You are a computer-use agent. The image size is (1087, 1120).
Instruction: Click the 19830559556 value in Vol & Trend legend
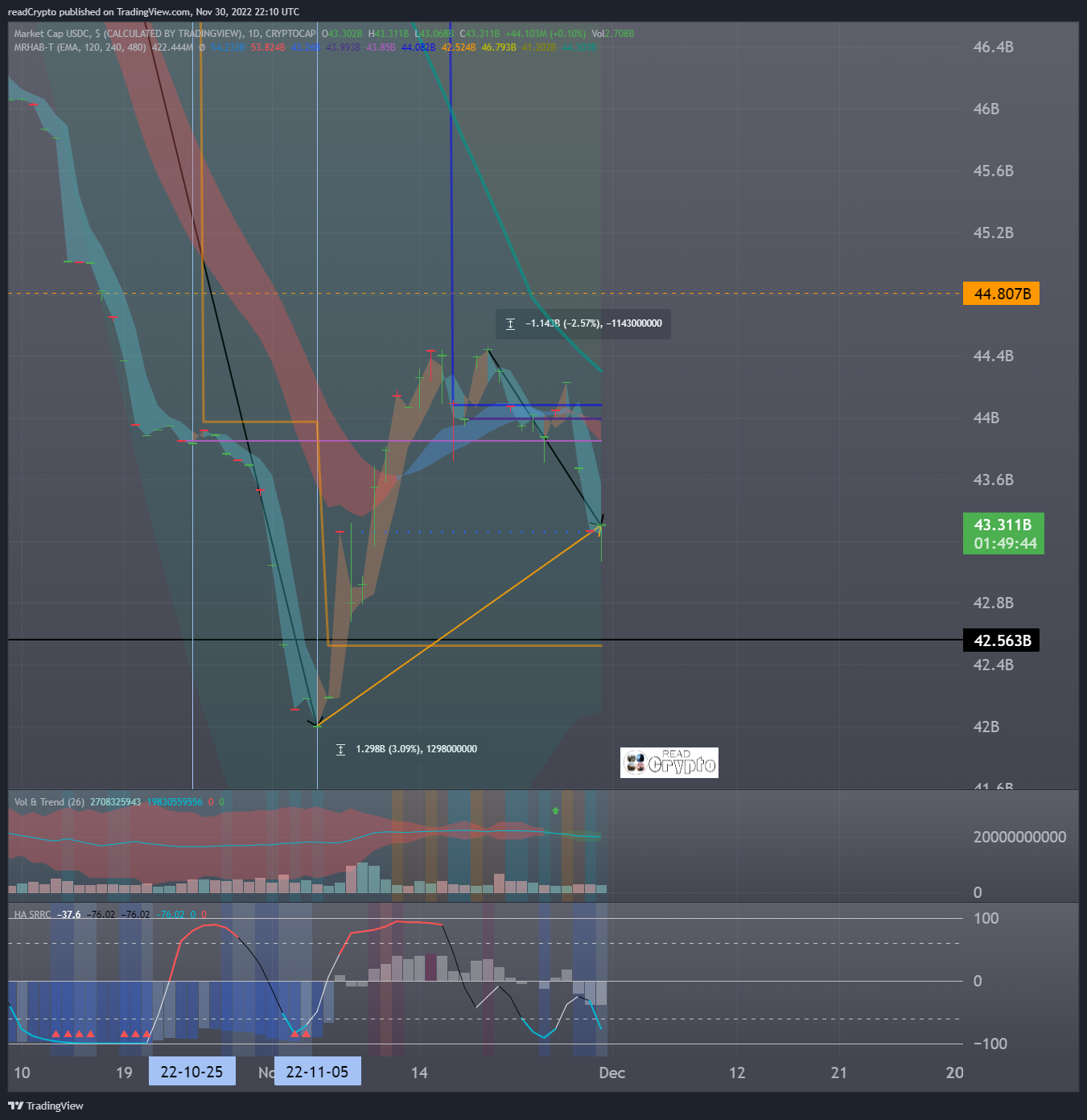tap(175, 802)
